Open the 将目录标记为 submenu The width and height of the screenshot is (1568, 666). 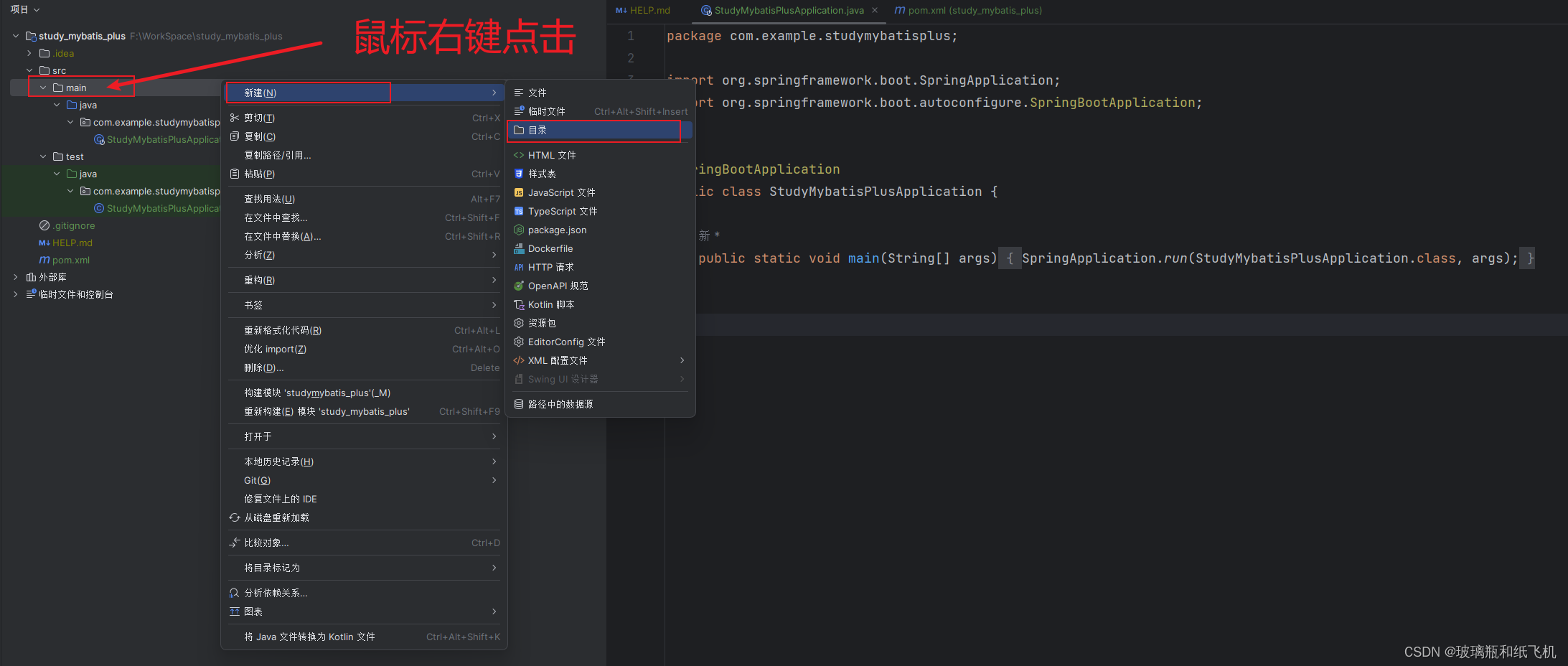[x=364, y=568]
